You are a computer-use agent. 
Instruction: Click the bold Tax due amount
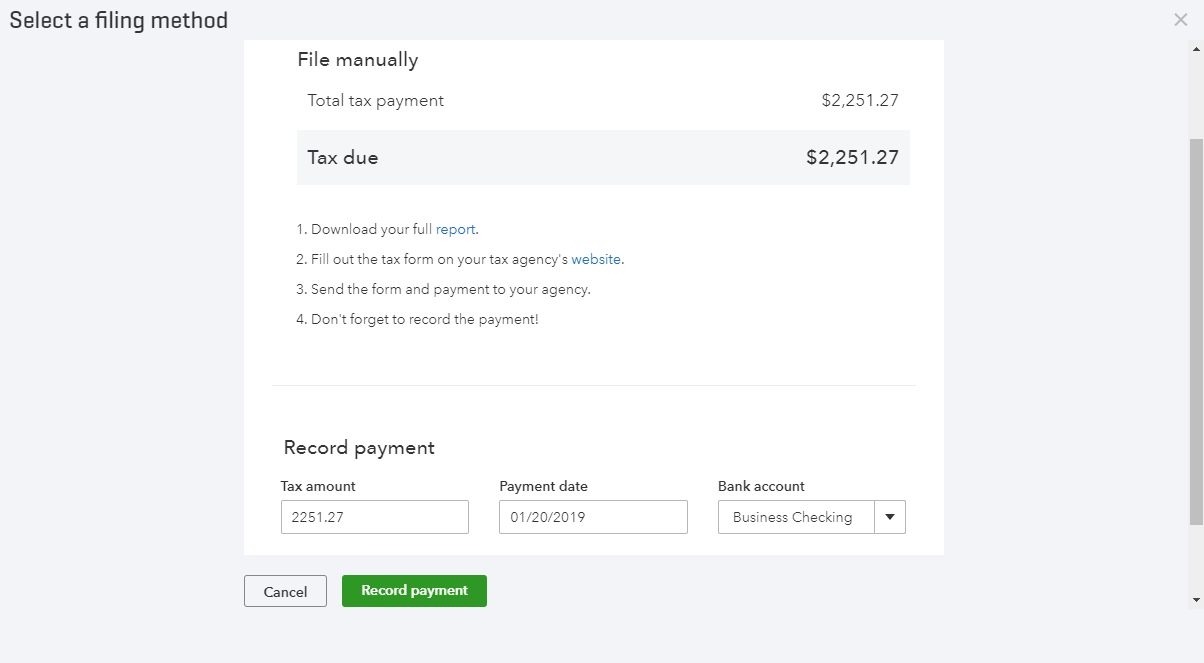click(x=852, y=157)
